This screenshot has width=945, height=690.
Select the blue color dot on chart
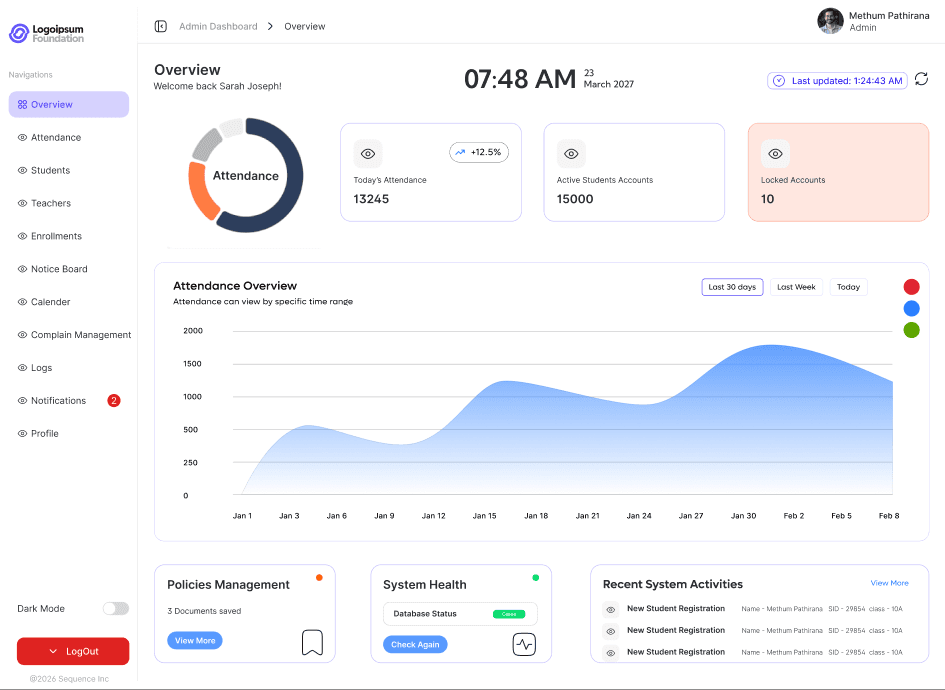(x=911, y=309)
